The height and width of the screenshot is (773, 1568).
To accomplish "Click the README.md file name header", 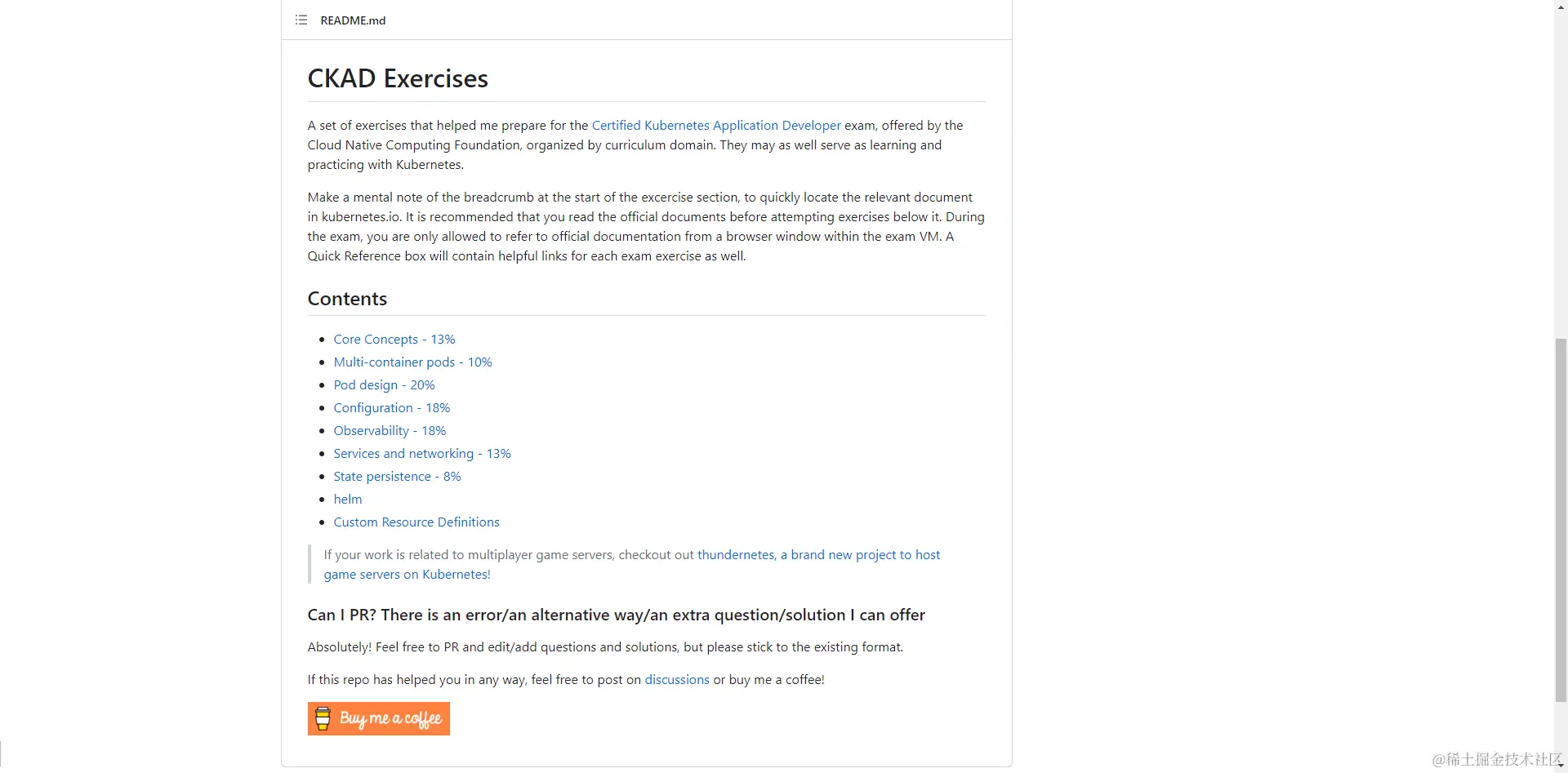I will tap(353, 20).
